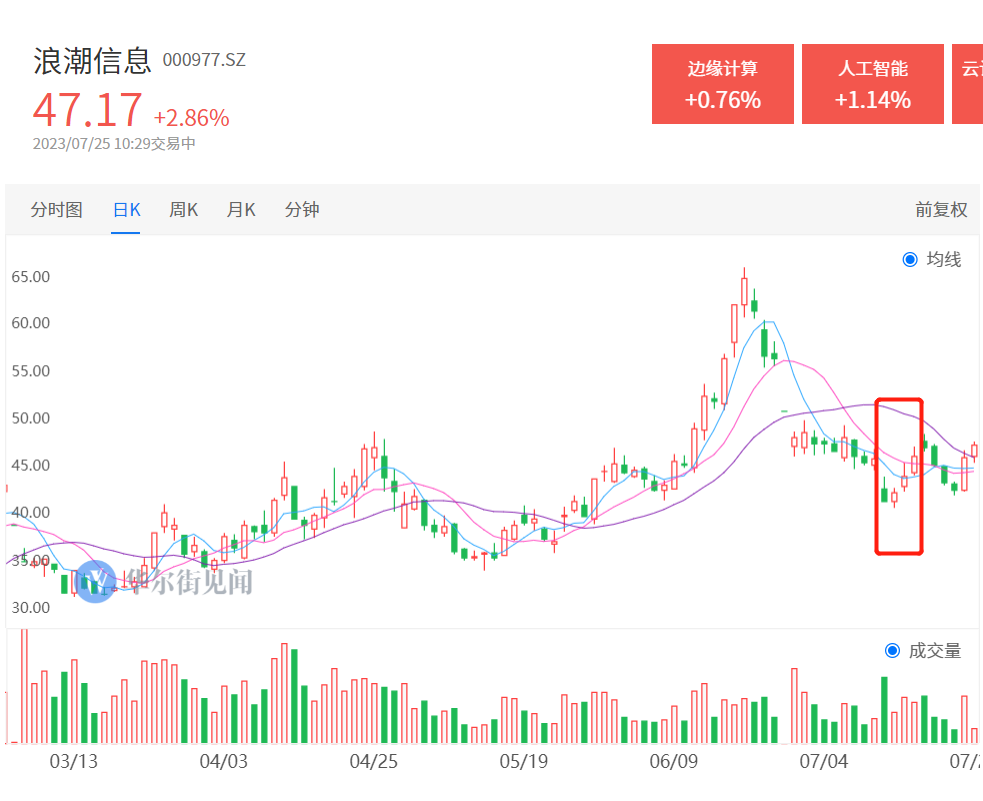
Task: Click the timestamp 2023/07/25 10:29交易中
Action: coord(114,144)
